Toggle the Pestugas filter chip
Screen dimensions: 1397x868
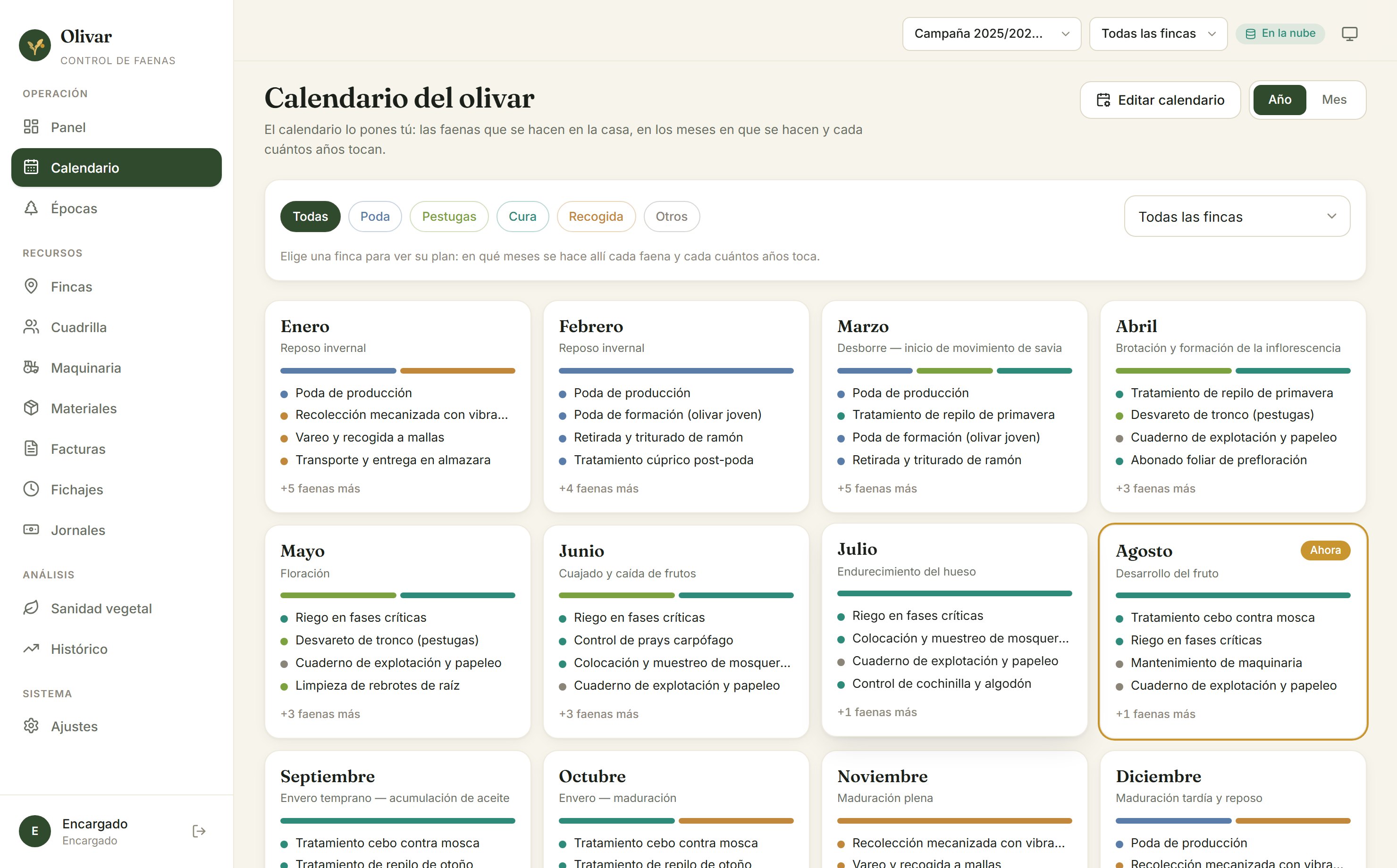pyautogui.click(x=449, y=217)
